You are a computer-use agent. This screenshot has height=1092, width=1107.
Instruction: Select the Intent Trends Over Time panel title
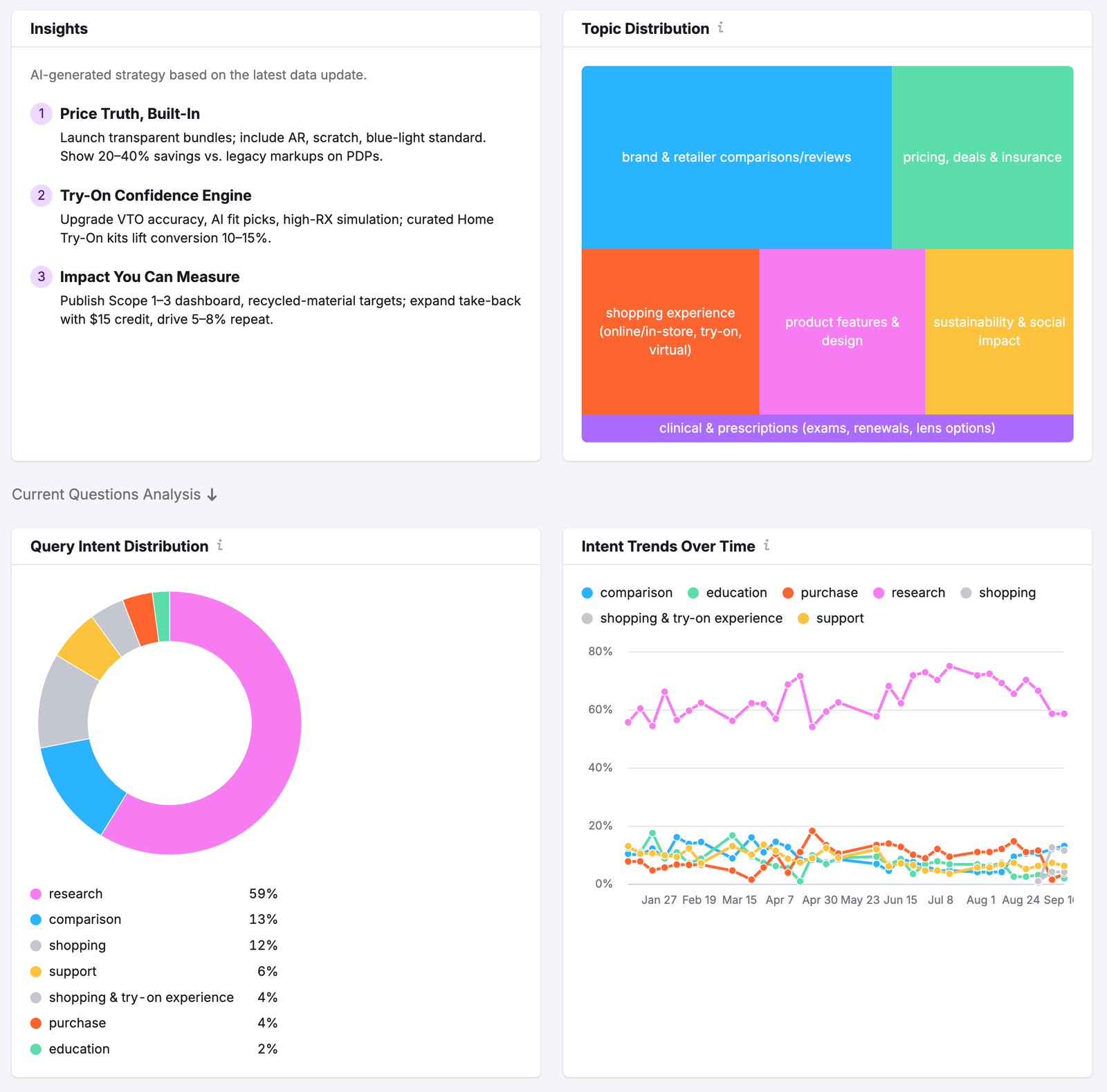tap(667, 546)
